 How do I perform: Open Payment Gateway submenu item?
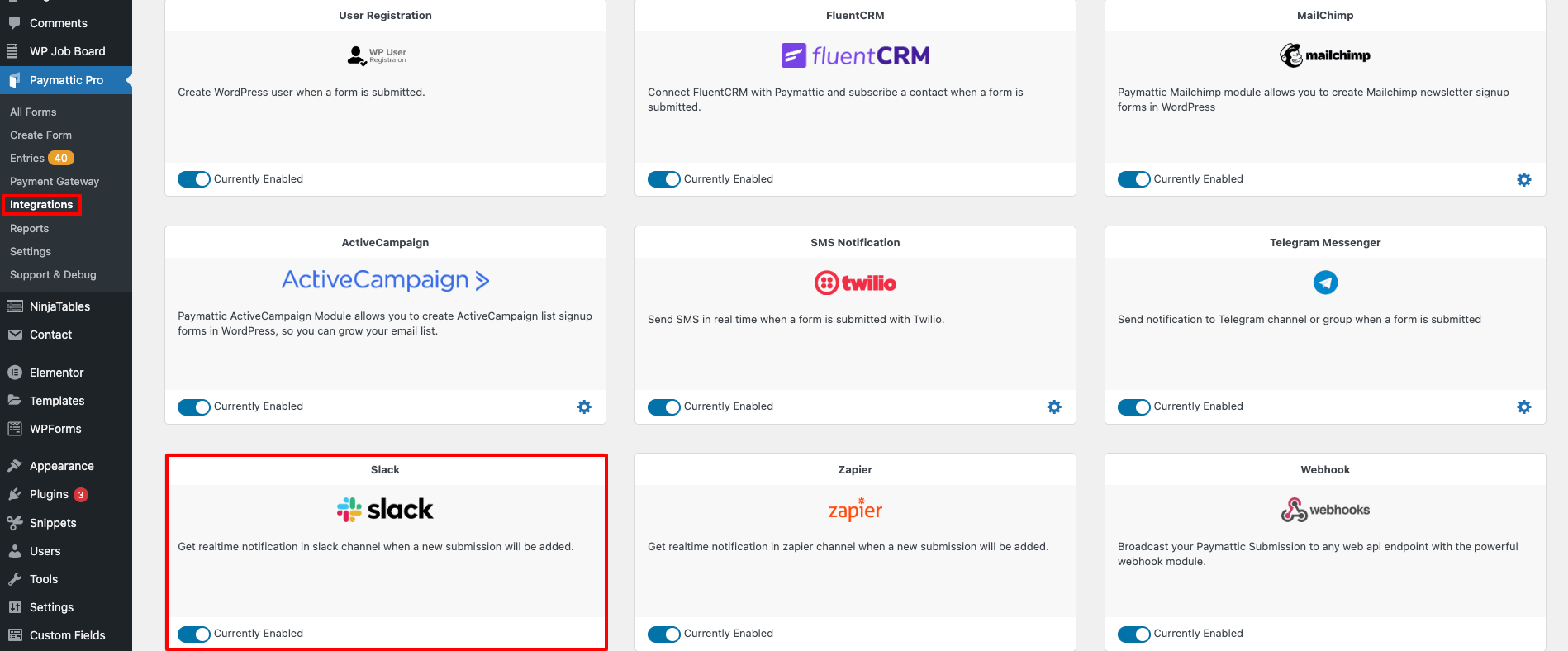pos(55,181)
